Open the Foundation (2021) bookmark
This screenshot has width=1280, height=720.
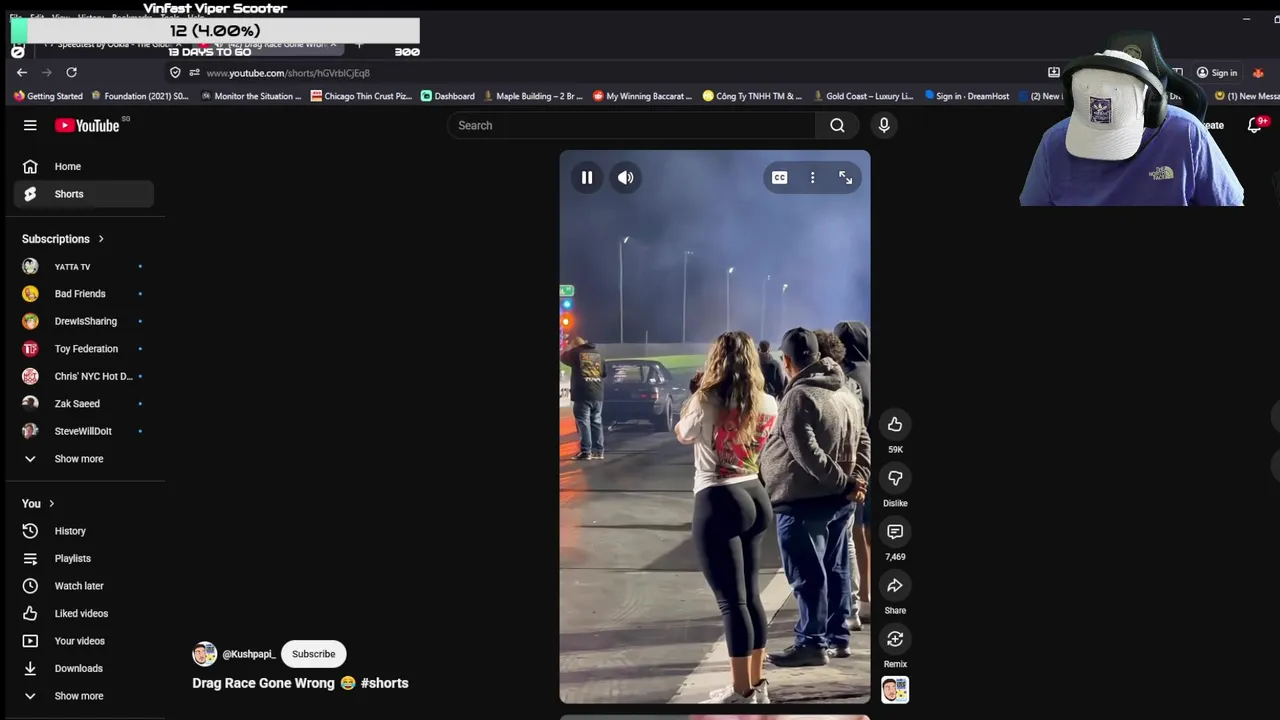point(139,96)
